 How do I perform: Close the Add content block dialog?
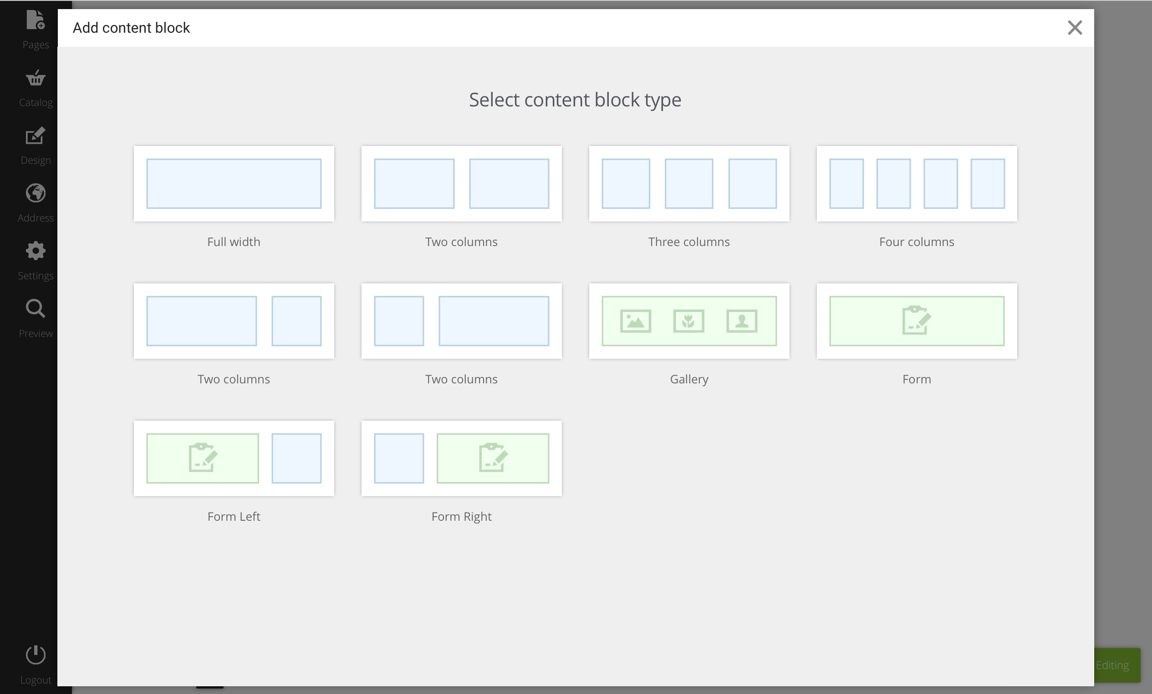1074,28
